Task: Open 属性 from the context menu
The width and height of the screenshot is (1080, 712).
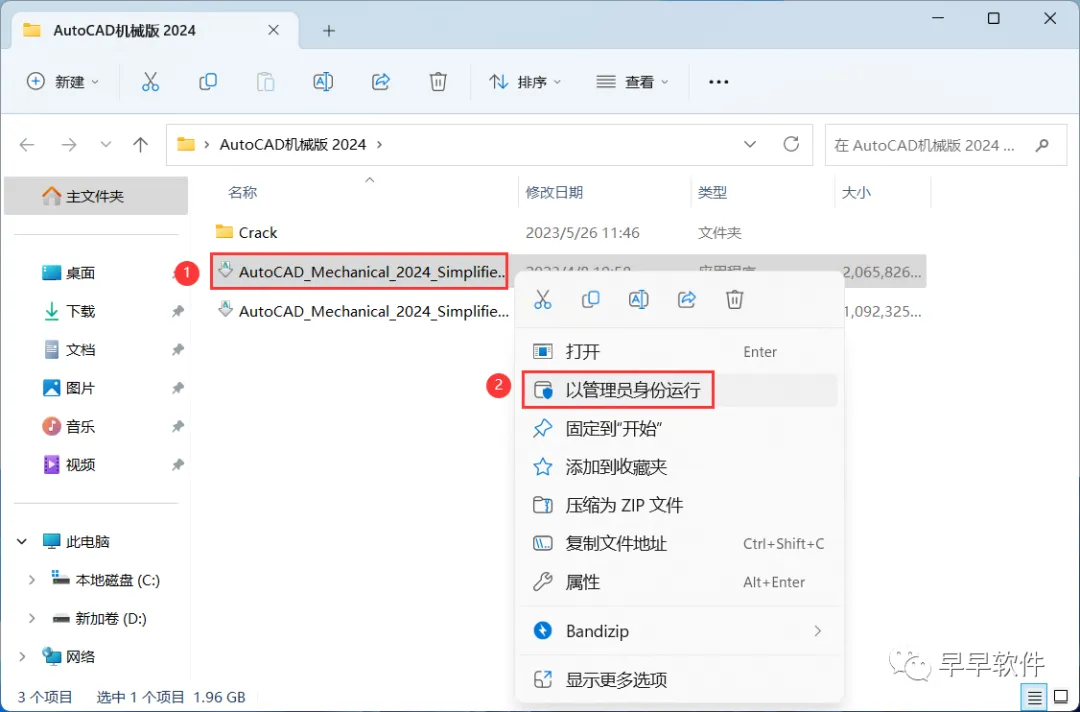Action: coord(679,583)
